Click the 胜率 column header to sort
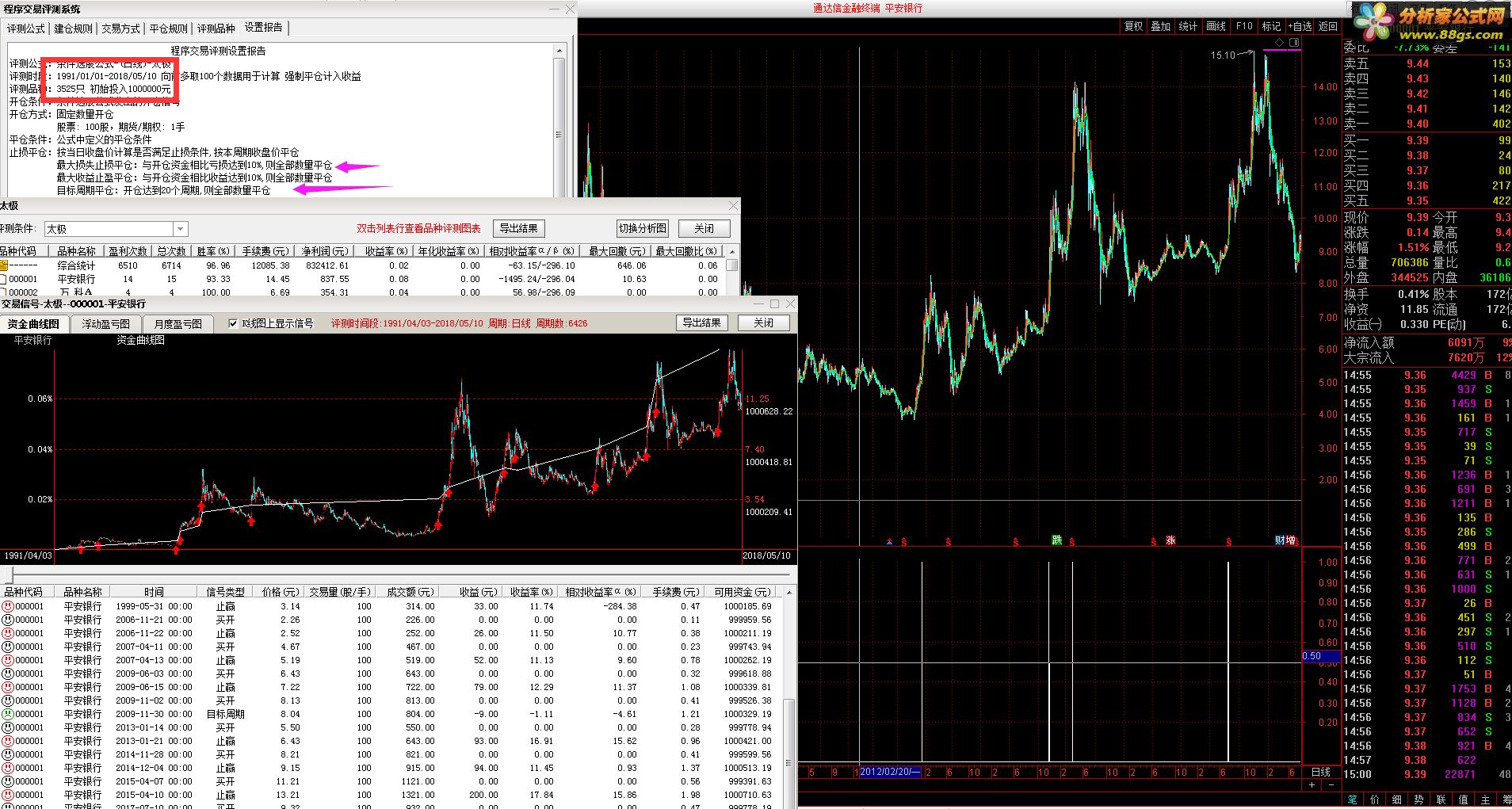 (212, 251)
